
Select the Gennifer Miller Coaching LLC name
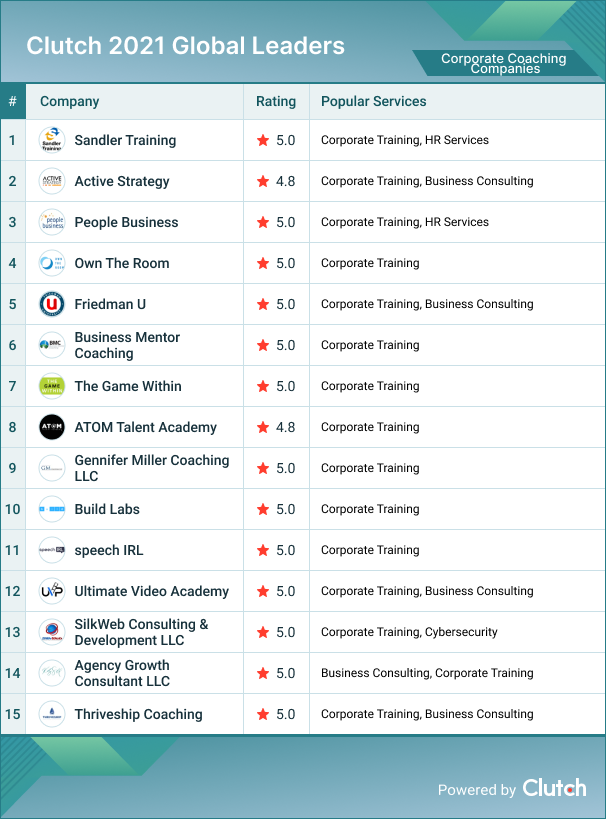(152, 468)
